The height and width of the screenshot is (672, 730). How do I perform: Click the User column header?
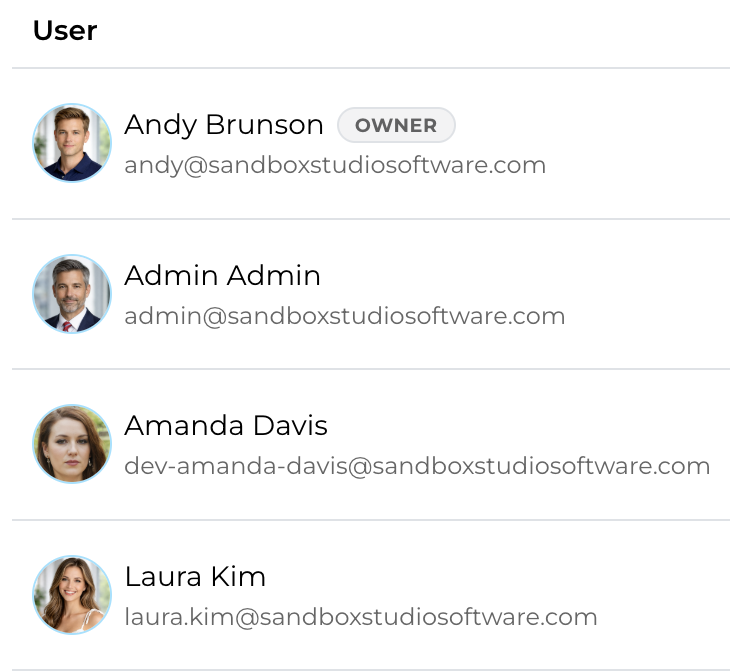point(65,31)
